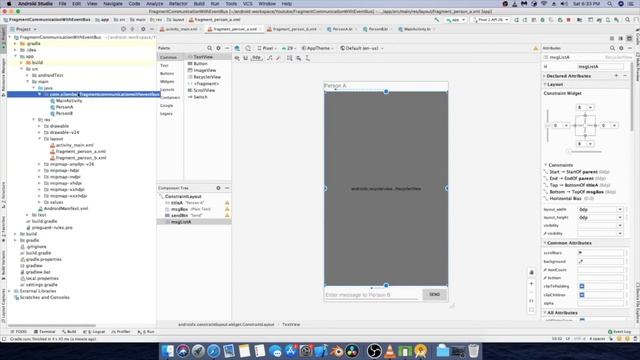Screen dimensions: 640x360
Task: Open Search Everywhere magnifier in main toolbar
Action: tap(628, 20)
